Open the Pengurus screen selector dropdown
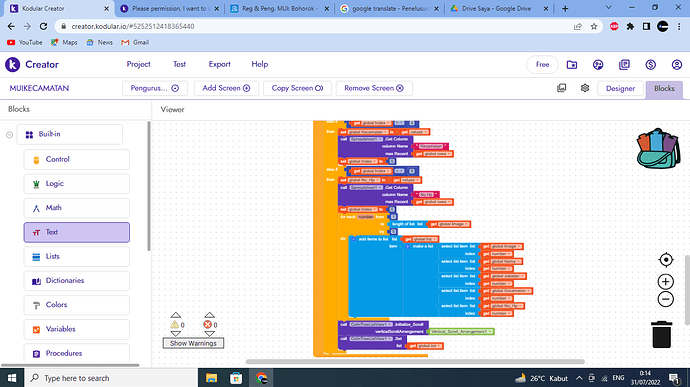Screen dimensions: 690x387 click(155, 88)
